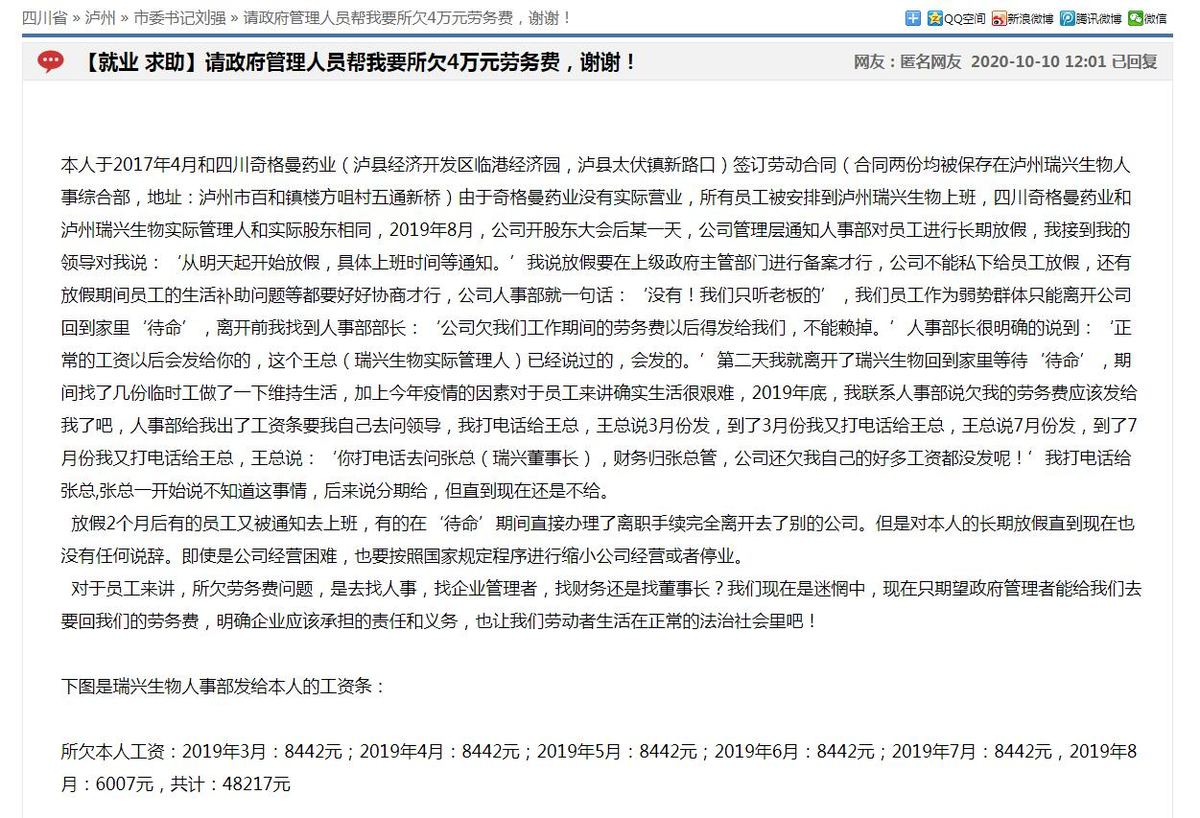Viewport: 1200px width, 818px height.
Task: Click the green 微信 chat icon
Action: (x=1135, y=18)
